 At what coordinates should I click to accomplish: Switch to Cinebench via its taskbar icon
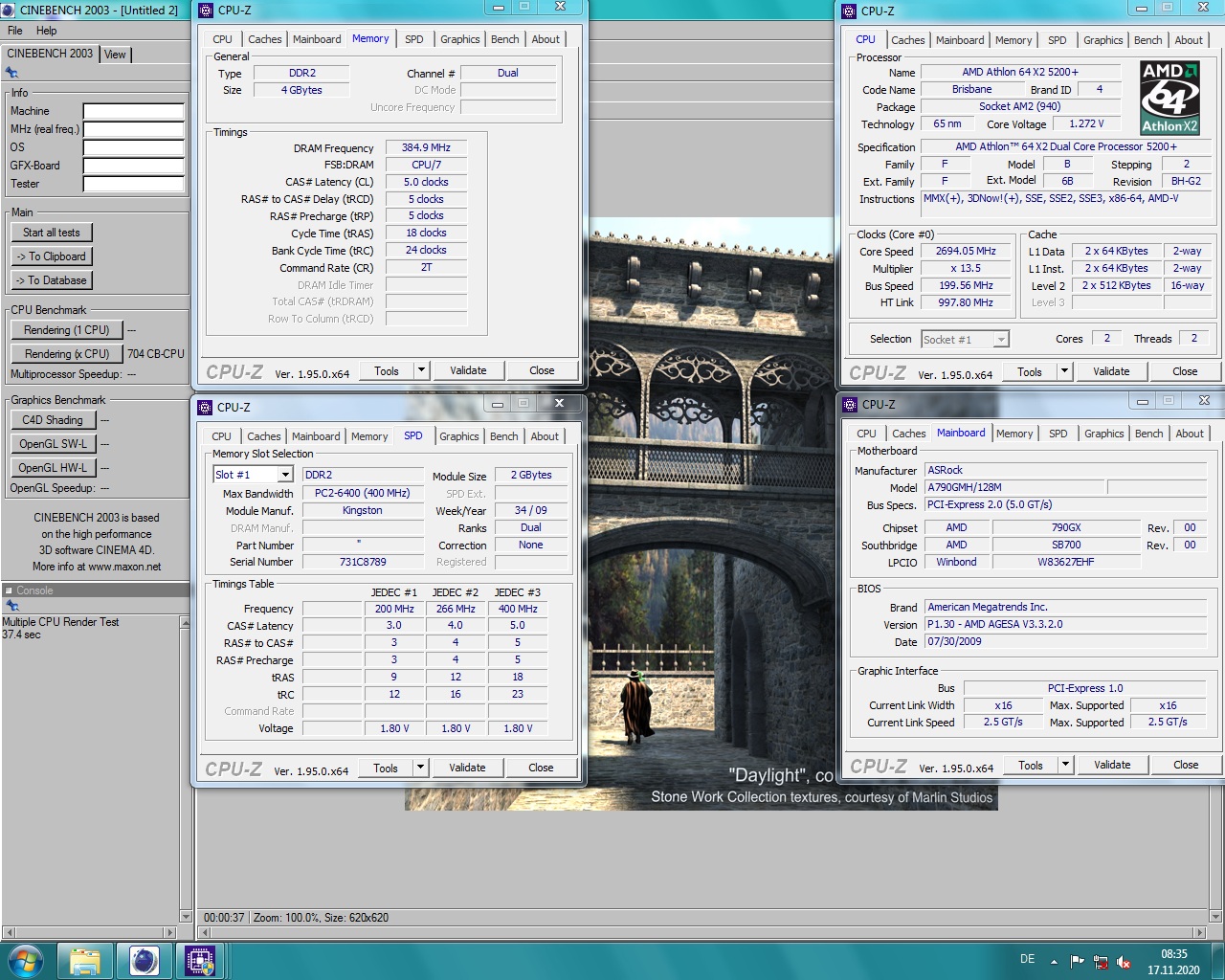pos(145,961)
